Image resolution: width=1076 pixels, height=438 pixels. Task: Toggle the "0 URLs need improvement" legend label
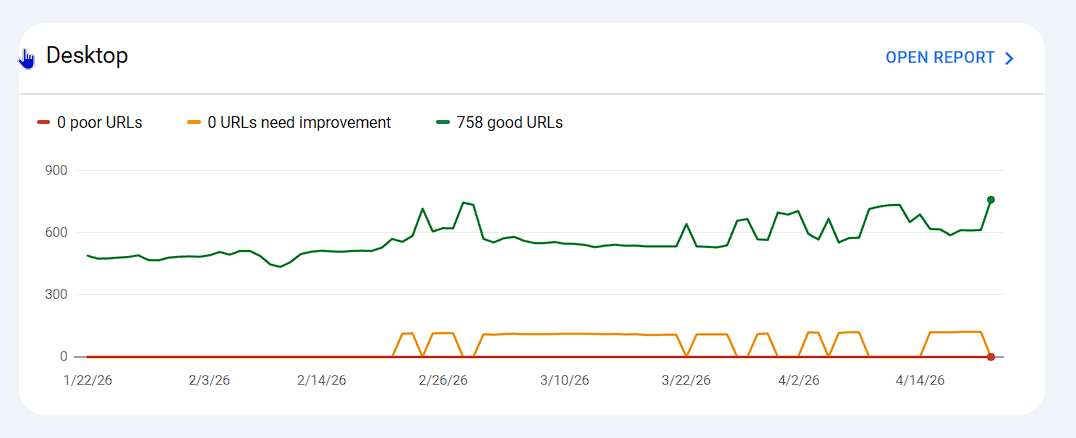[299, 123]
